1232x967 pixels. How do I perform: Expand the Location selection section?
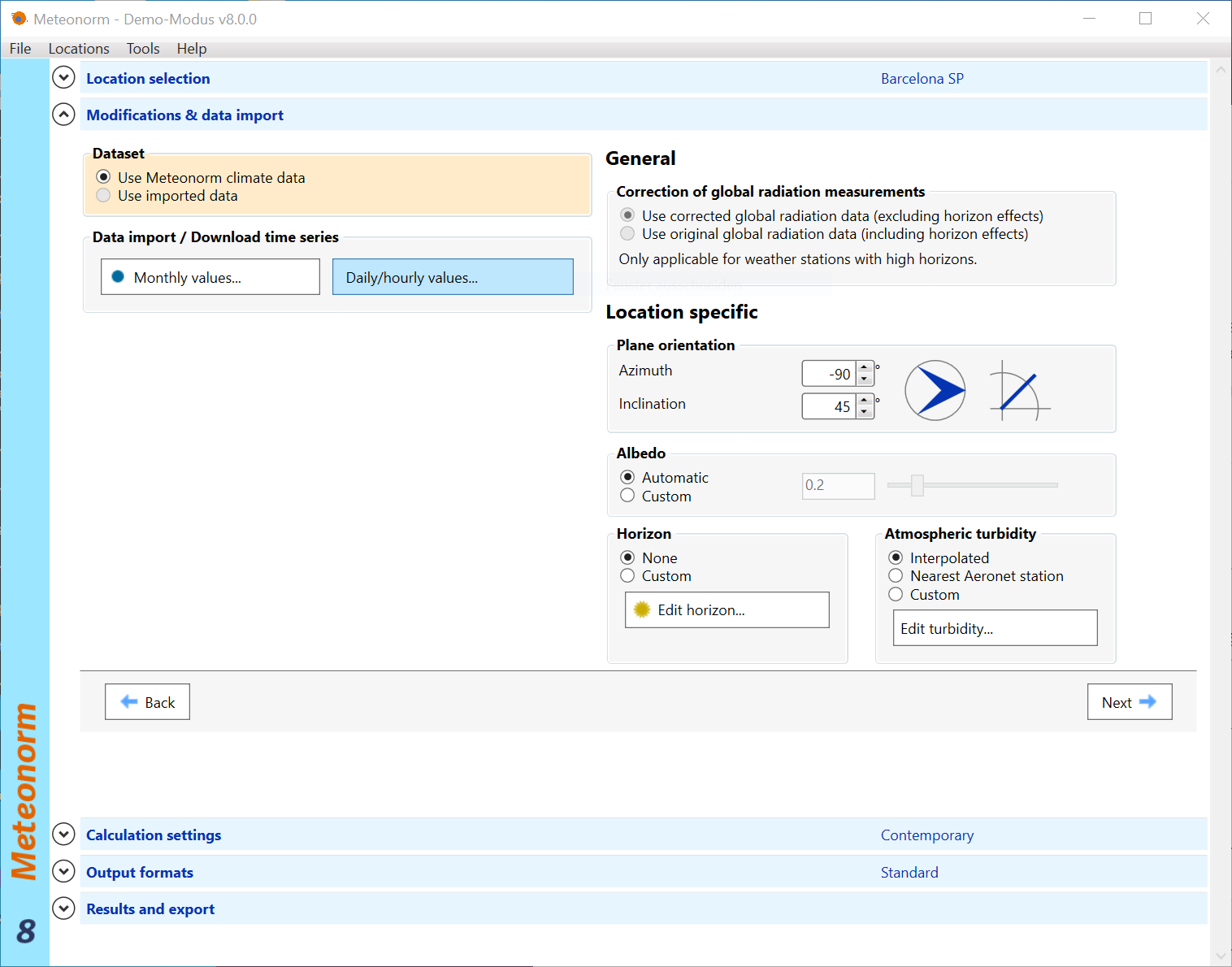click(63, 78)
